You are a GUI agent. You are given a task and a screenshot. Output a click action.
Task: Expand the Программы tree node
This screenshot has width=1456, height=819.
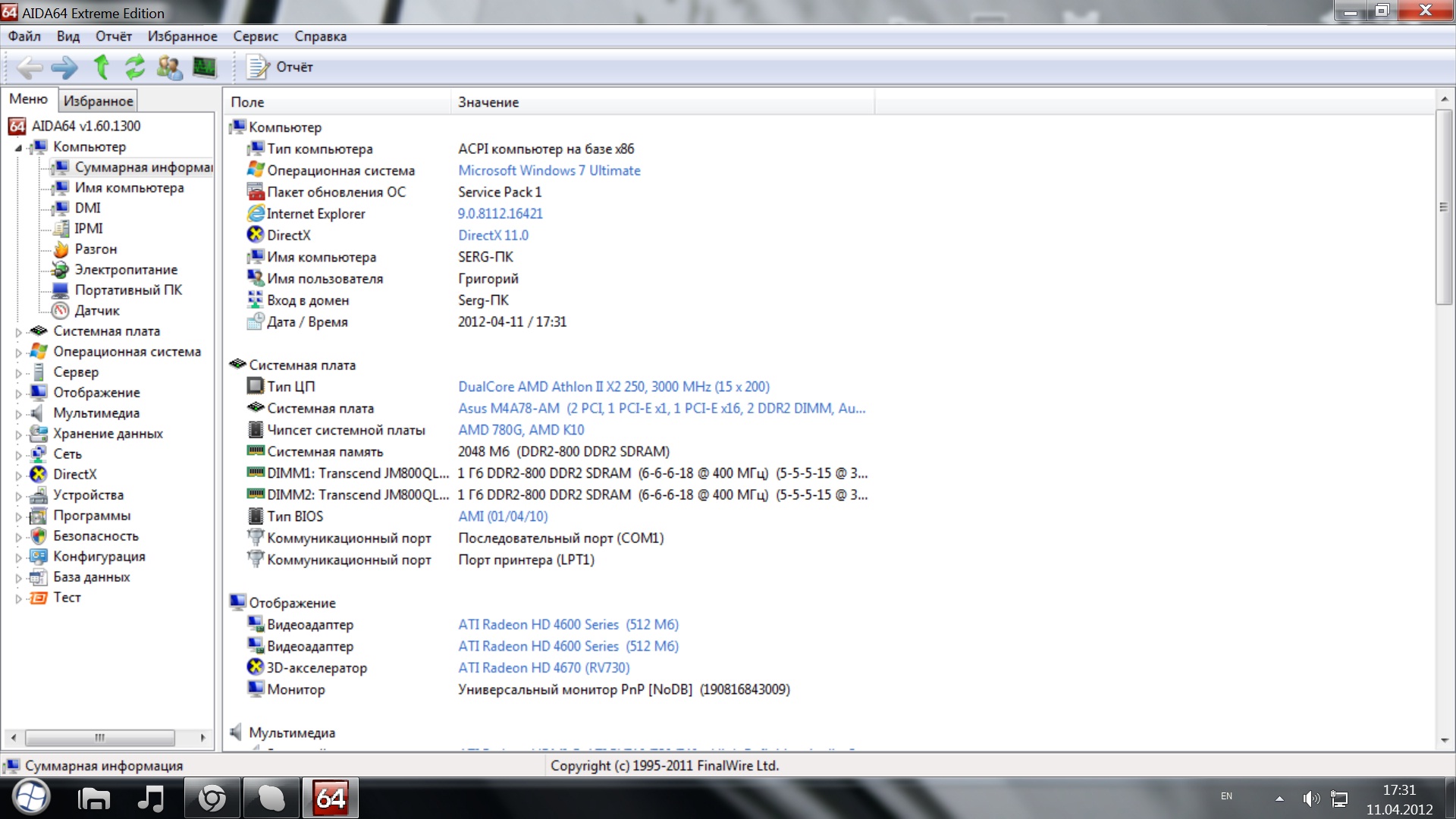pos(19,516)
